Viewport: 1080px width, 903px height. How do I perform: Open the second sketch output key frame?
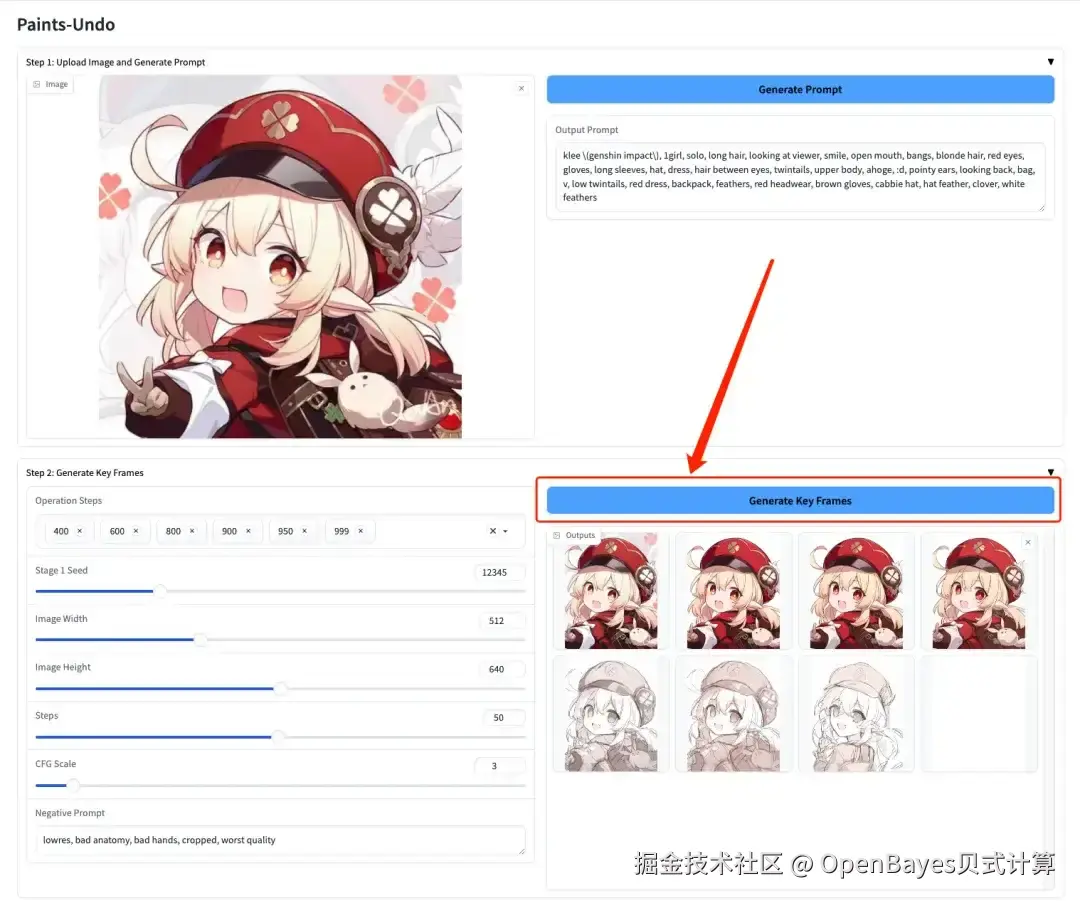(x=734, y=714)
